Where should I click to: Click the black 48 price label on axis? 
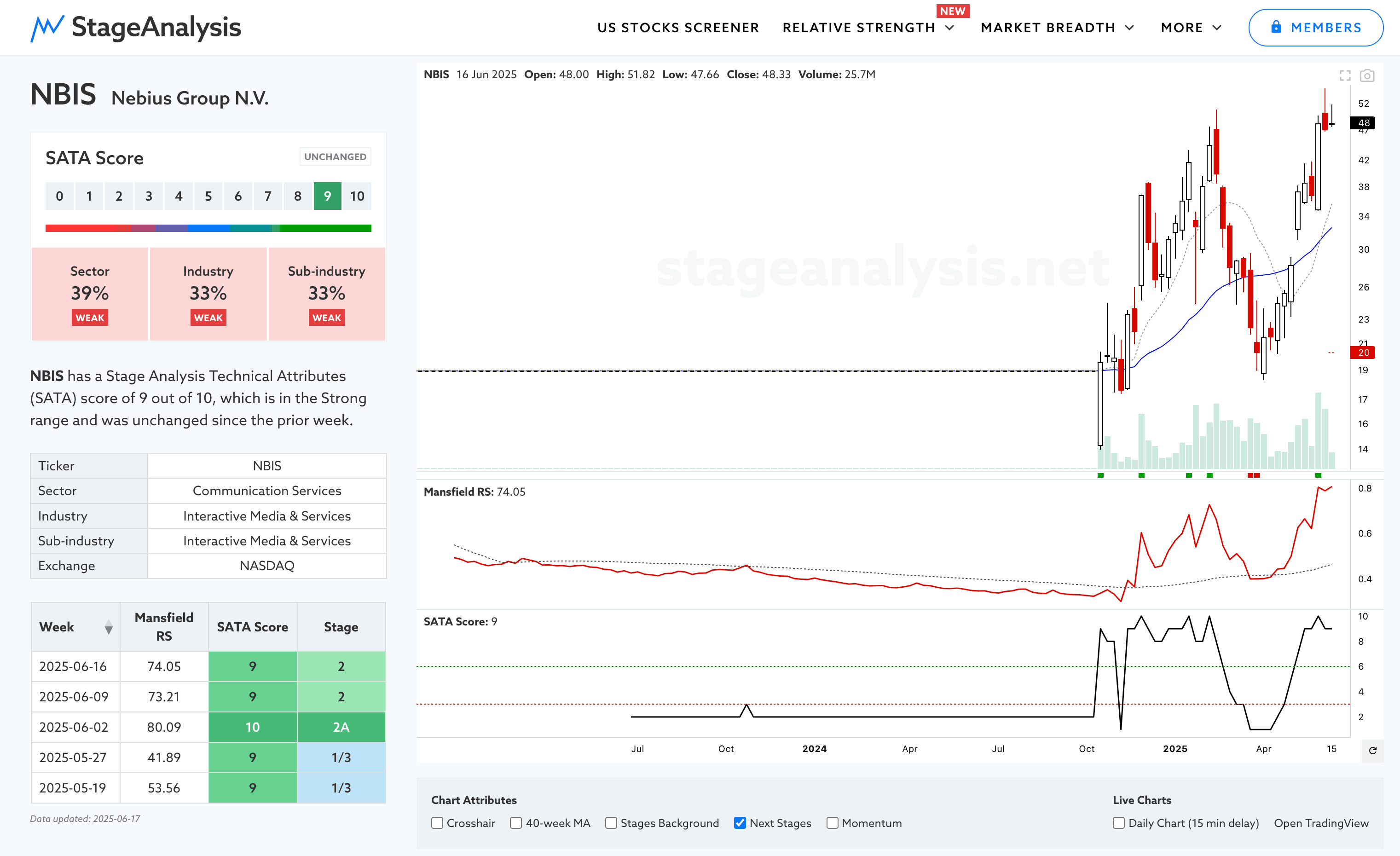pos(1363,123)
